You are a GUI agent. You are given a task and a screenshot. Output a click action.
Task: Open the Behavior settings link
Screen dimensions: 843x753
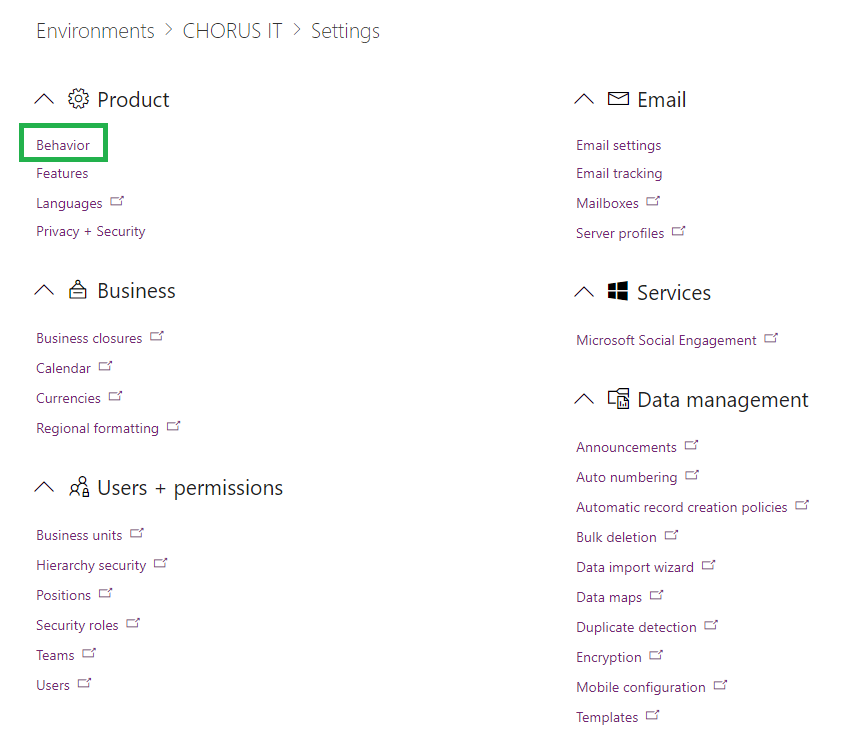[x=63, y=145]
